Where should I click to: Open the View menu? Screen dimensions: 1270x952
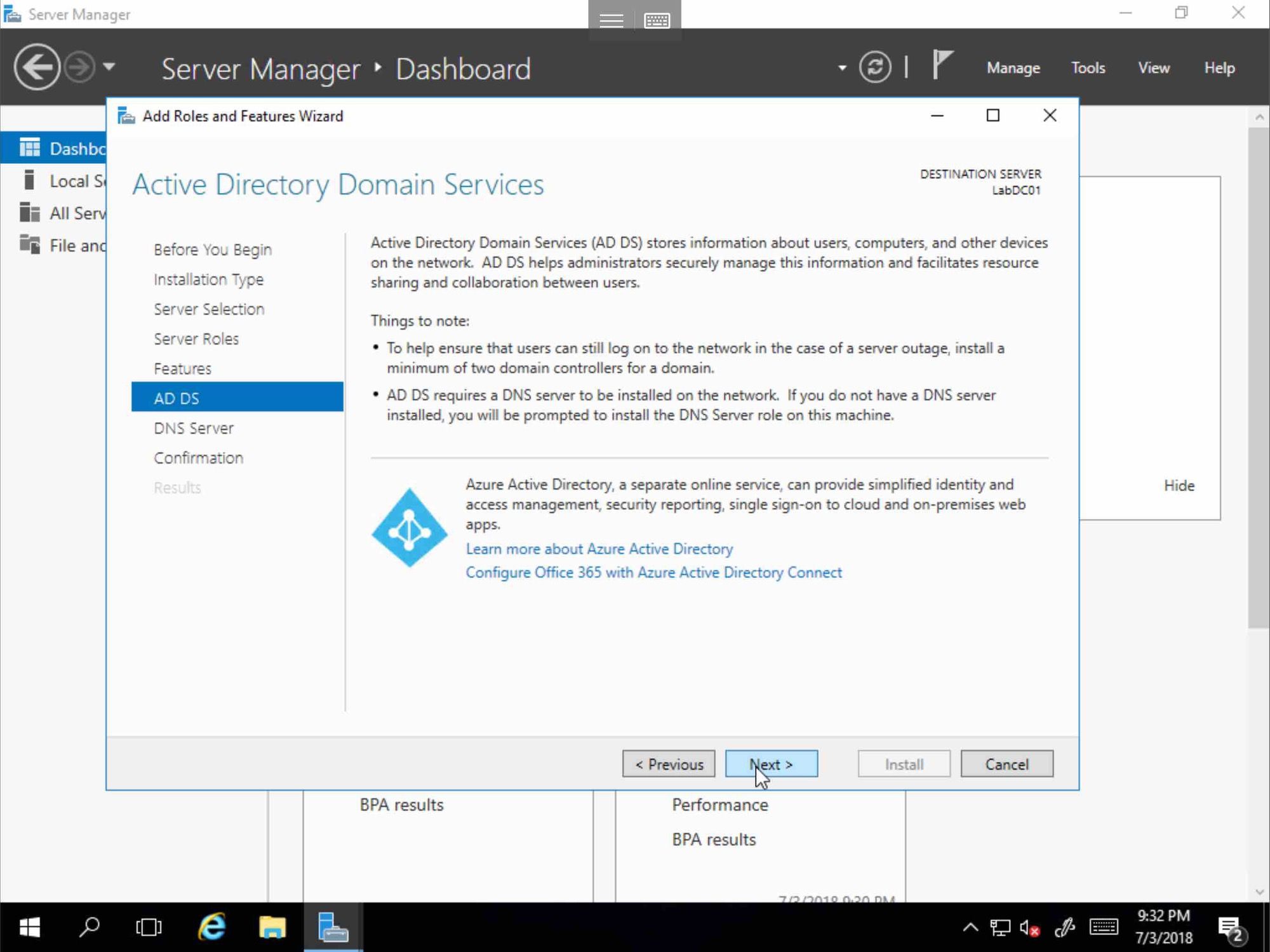pos(1153,68)
